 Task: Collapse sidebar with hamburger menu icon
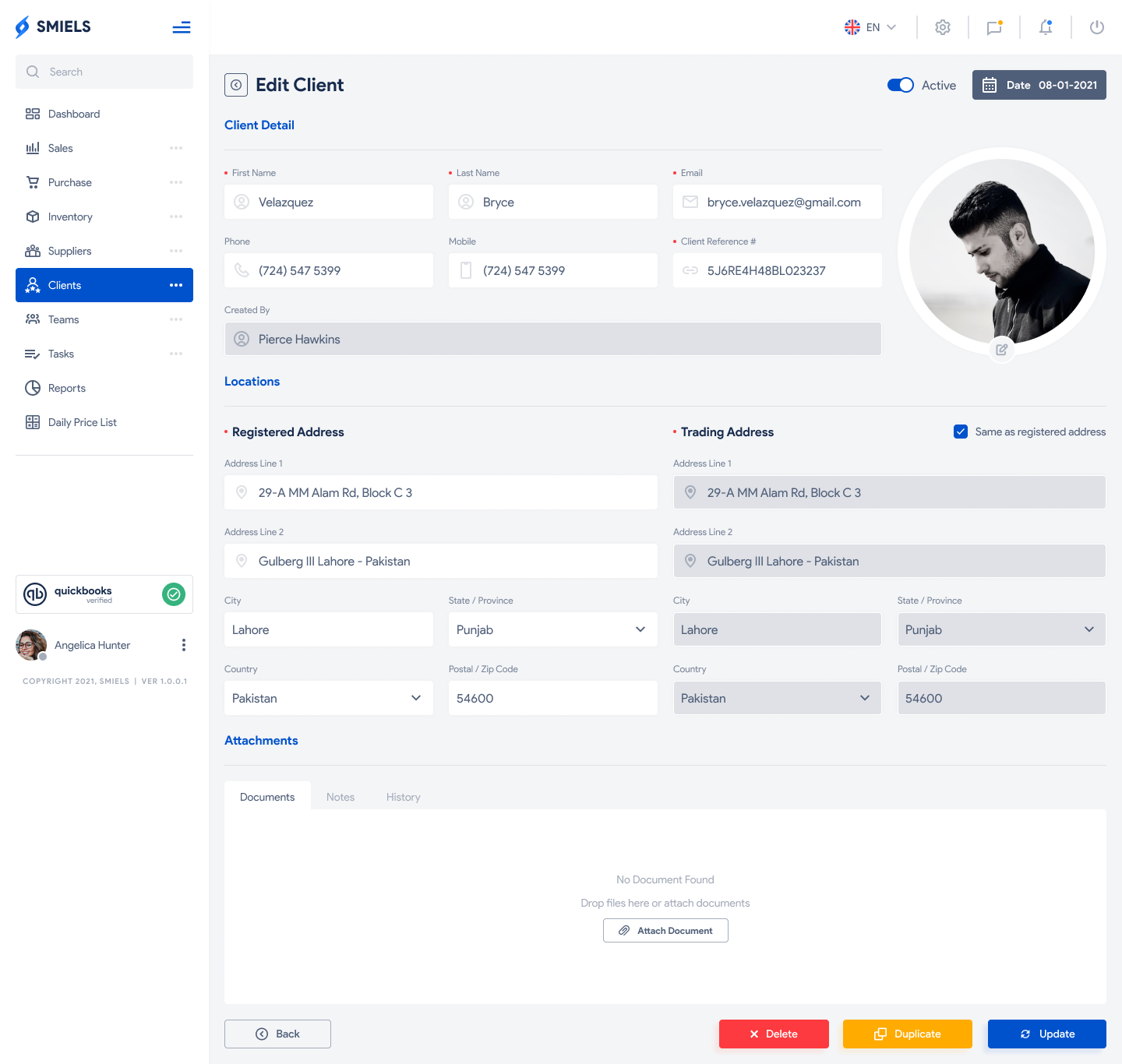coord(182,27)
